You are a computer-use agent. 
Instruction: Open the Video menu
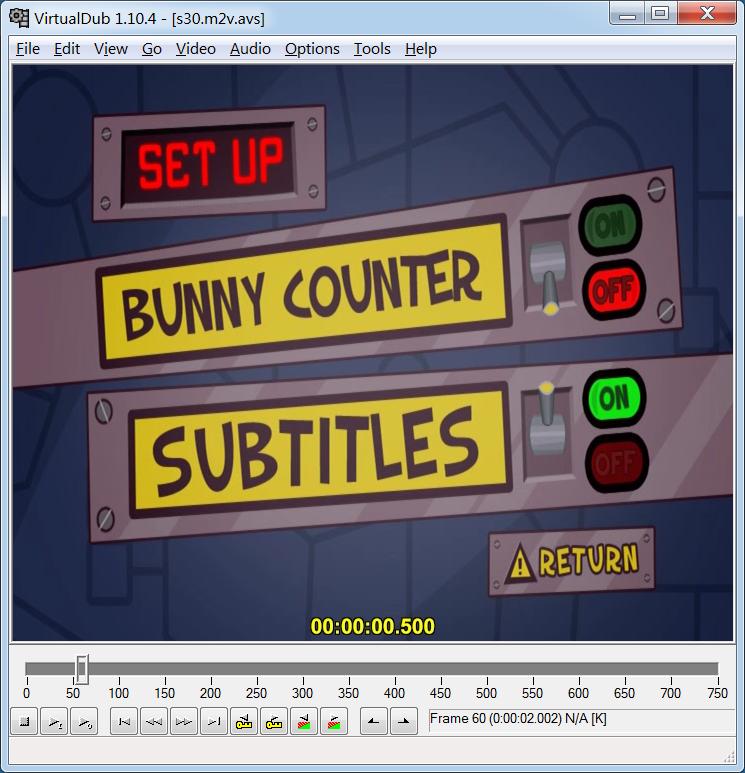coord(196,49)
